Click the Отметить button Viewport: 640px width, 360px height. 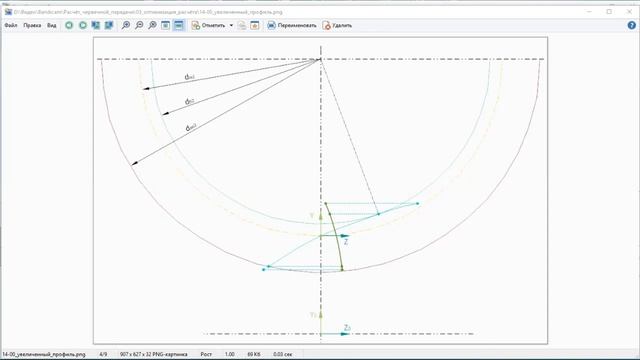coord(209,25)
